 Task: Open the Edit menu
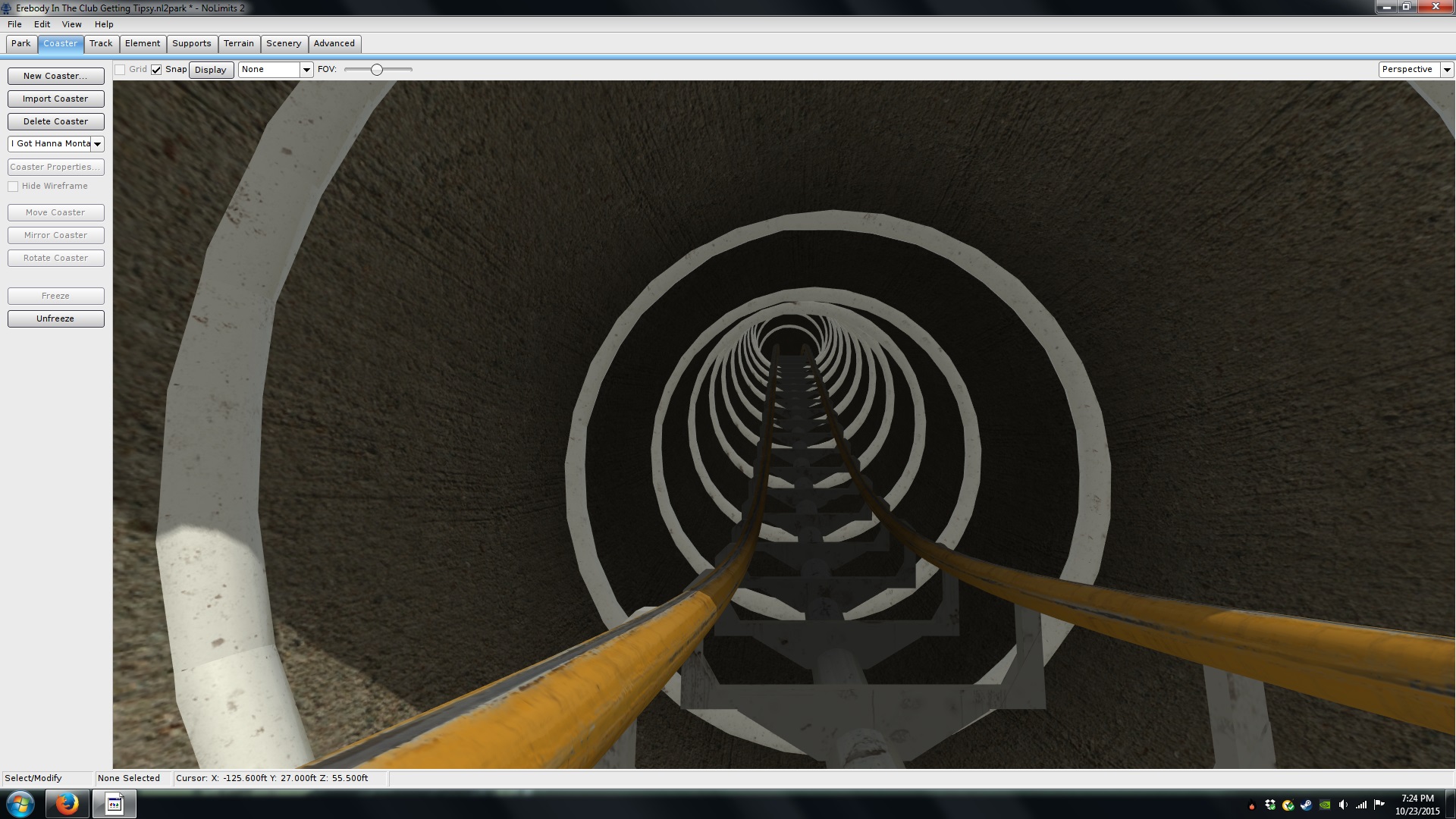click(x=42, y=24)
